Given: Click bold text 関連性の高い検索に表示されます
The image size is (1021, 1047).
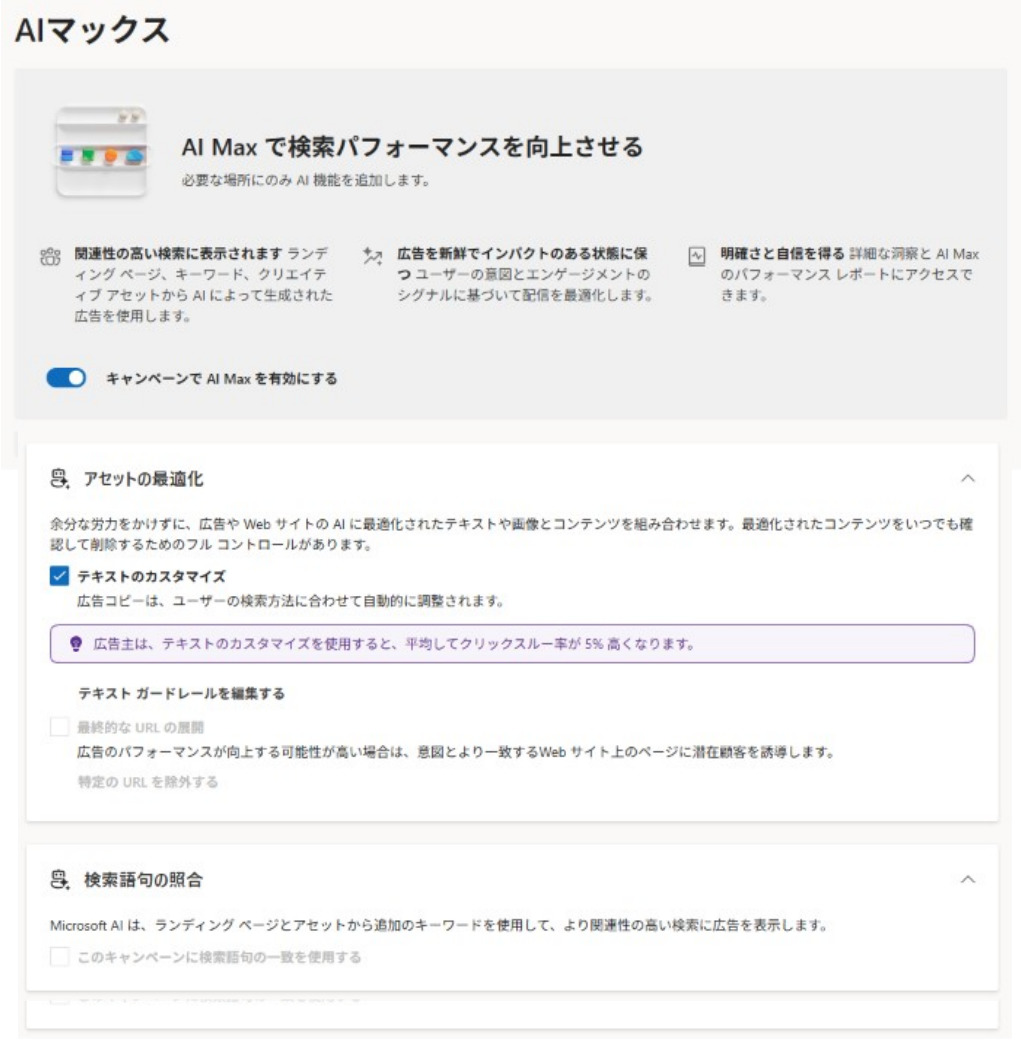Looking at the screenshot, I should (178, 254).
